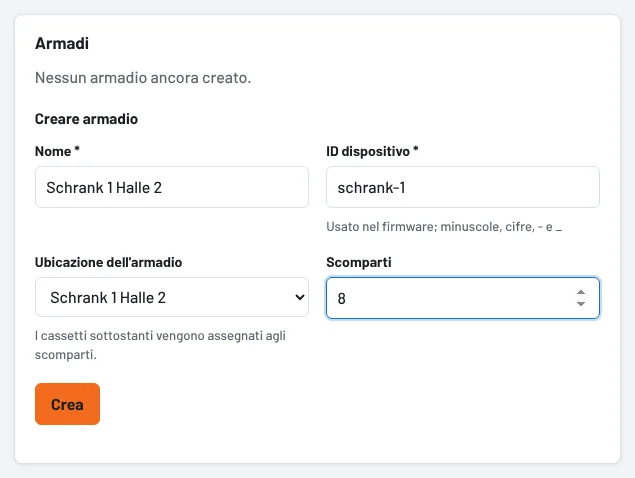
Task: Increase Scomparti with the up arrow
Action: (x=581, y=292)
